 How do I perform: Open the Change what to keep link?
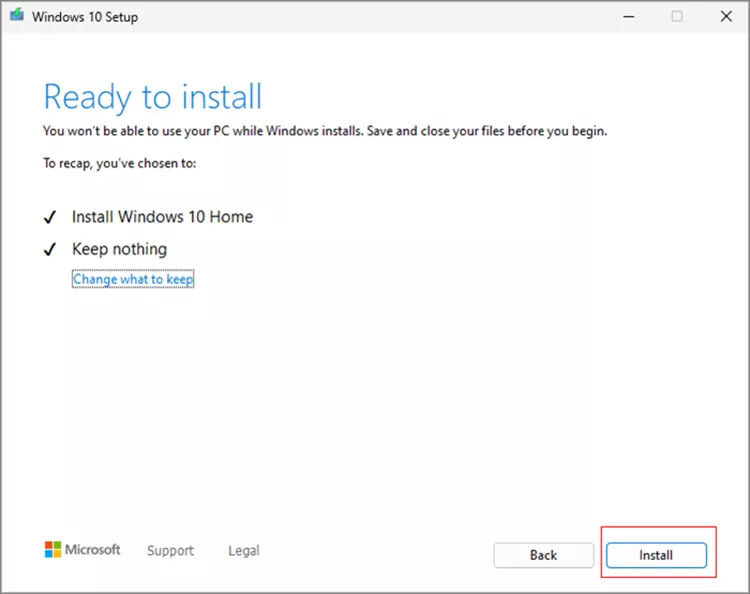coord(133,279)
